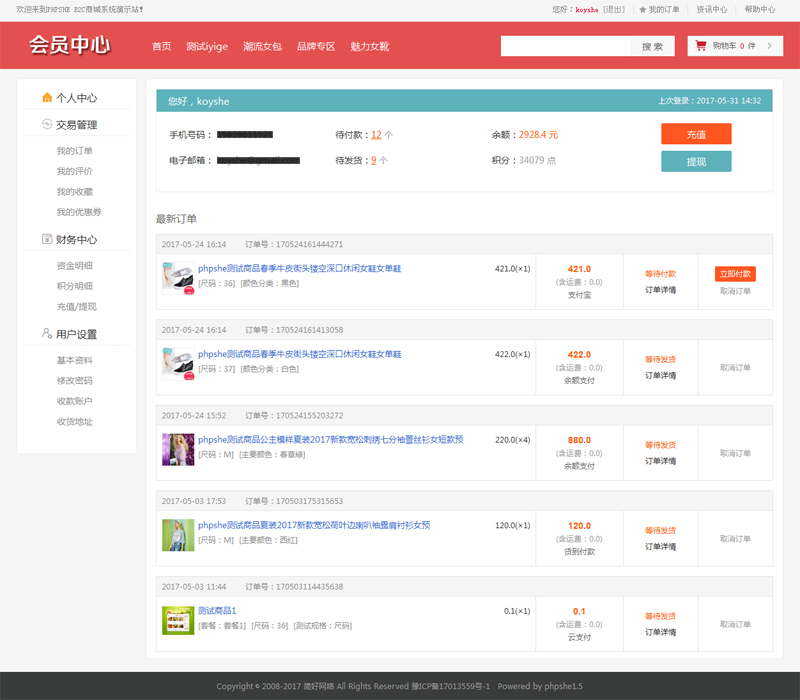800x700 pixels.
Task: Go to 潮流女包 category
Action: [x=262, y=47]
